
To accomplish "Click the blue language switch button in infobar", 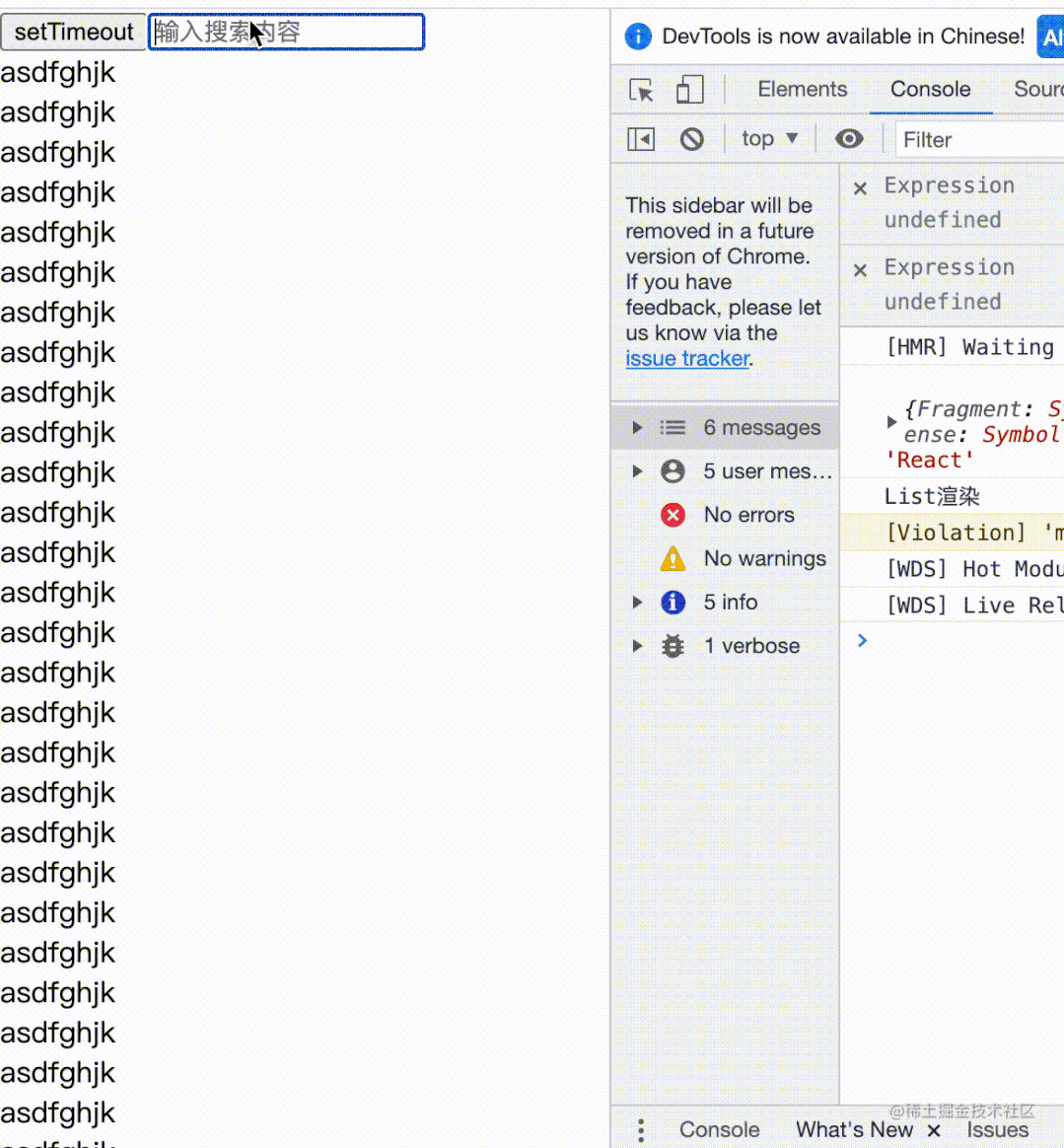I will [1050, 36].
